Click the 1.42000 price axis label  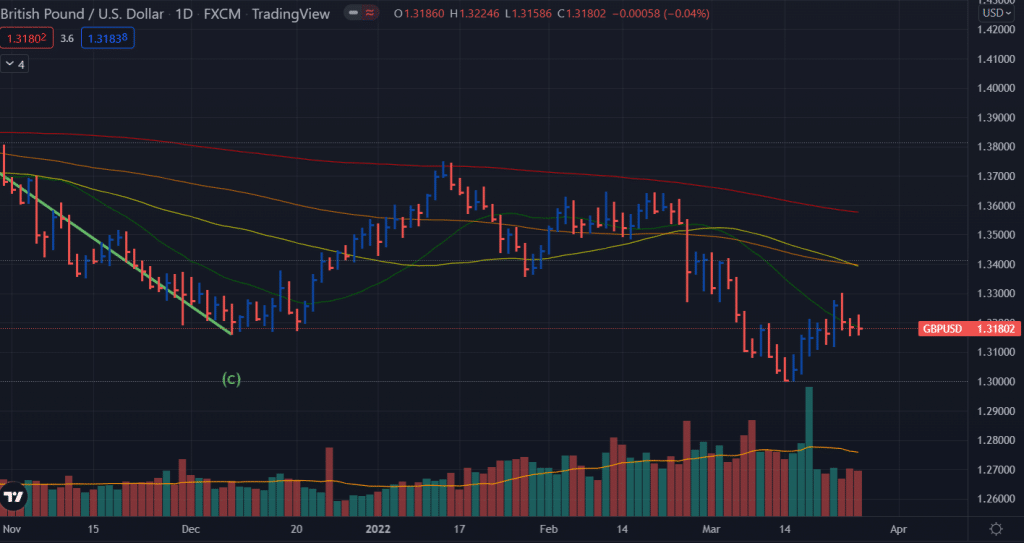coord(997,29)
